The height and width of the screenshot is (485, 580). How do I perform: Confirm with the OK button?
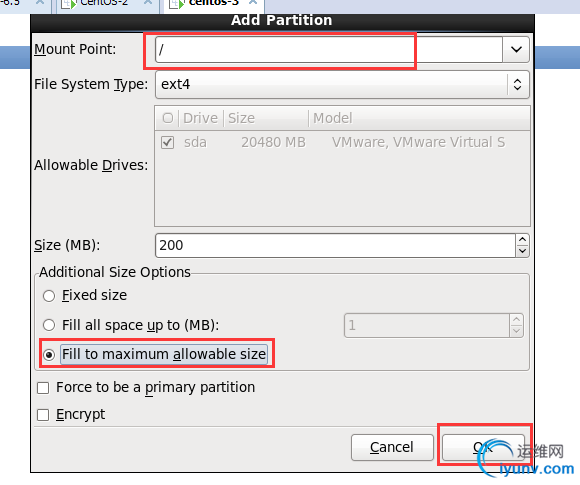point(483,447)
